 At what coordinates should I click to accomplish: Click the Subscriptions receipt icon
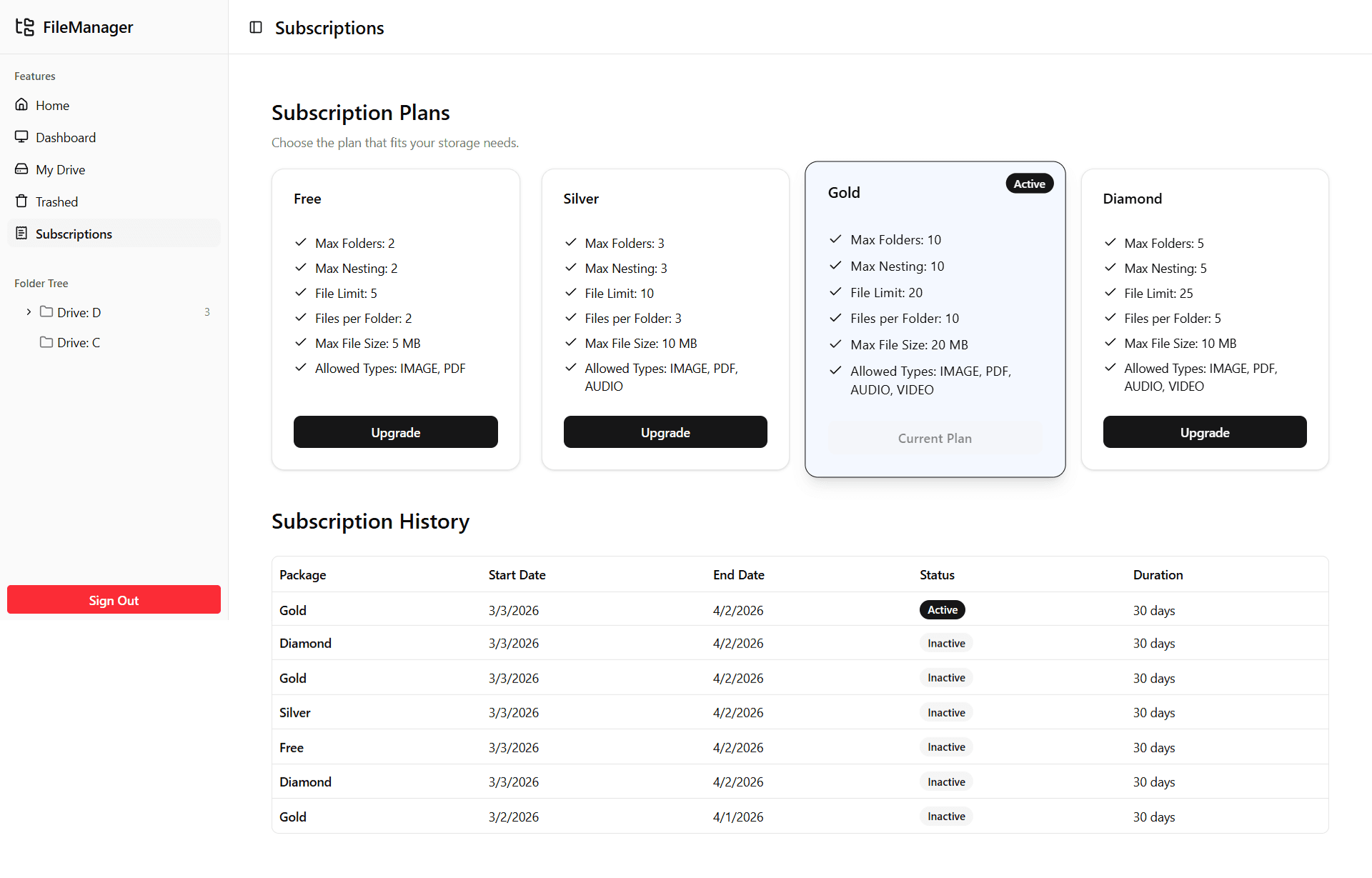(x=21, y=234)
